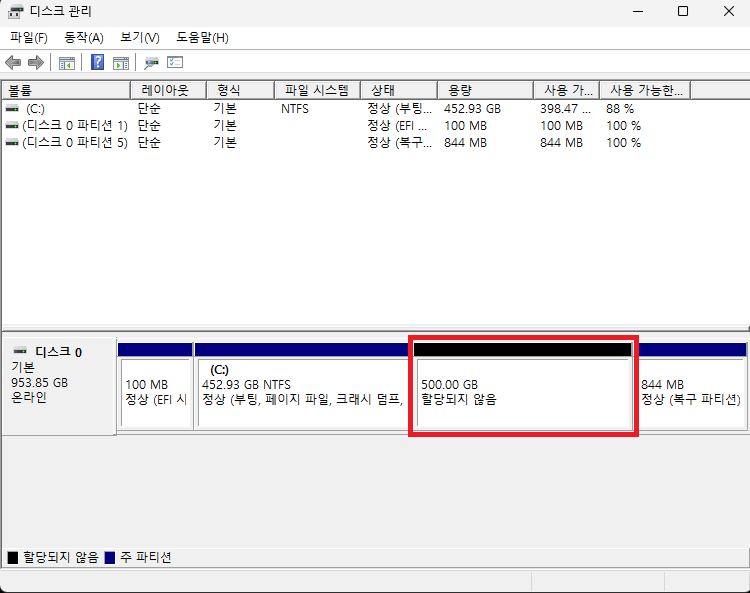
Task: Select the 디스크 0 disk label panel
Action: pyautogui.click(x=59, y=386)
